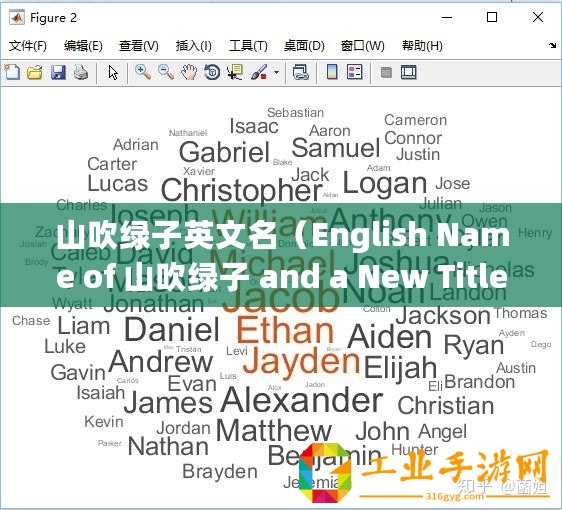
Task: Enable the Rotate 3D tool
Action: (212, 72)
